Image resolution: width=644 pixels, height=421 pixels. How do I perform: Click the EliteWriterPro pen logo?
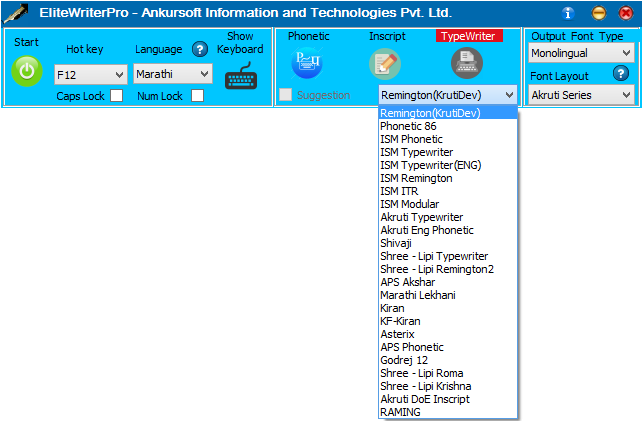tap(16, 14)
